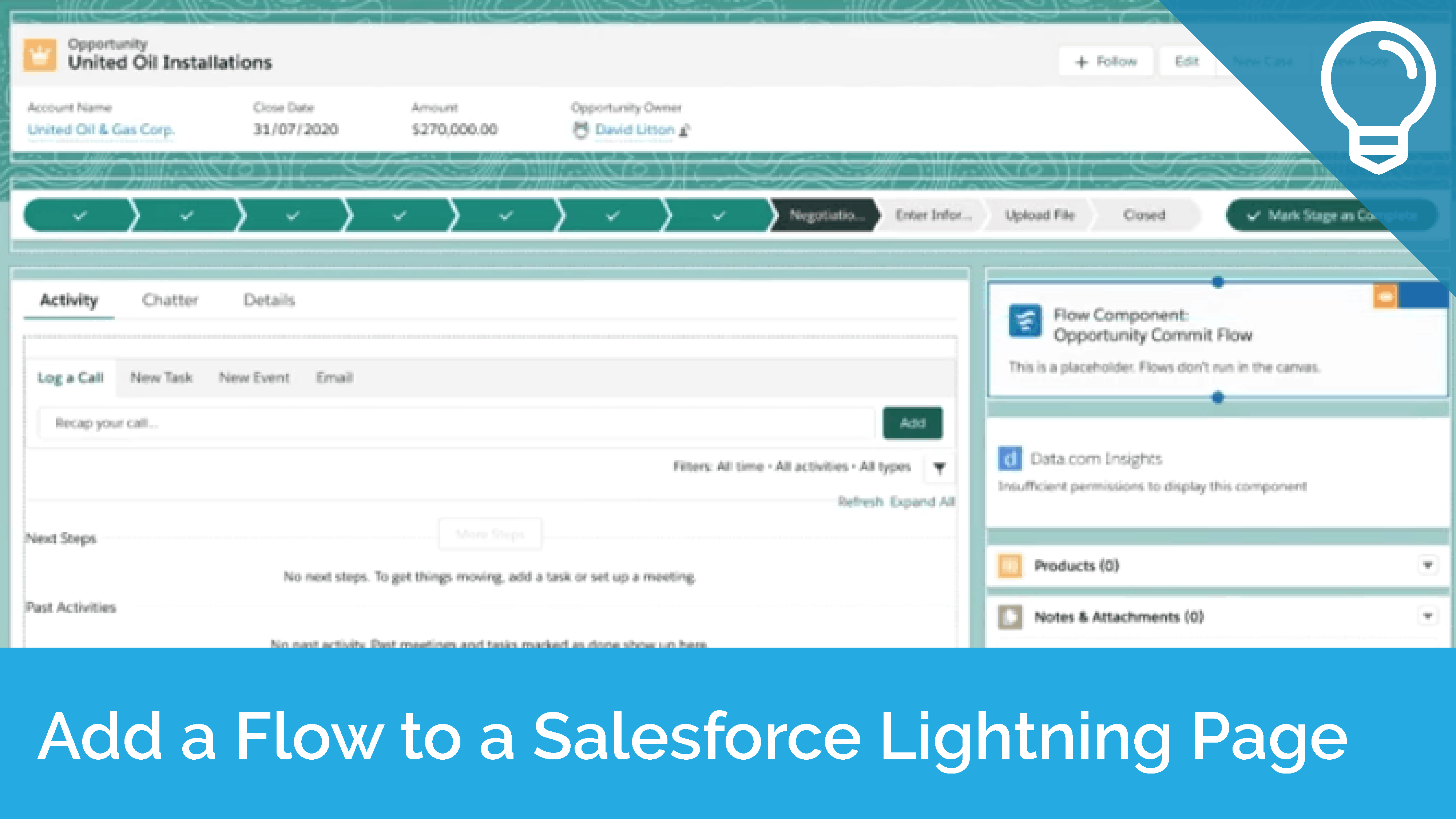Screen dimensions: 1456x819
Task: Click the Notes & Attachments icon
Action: click(x=1010, y=617)
